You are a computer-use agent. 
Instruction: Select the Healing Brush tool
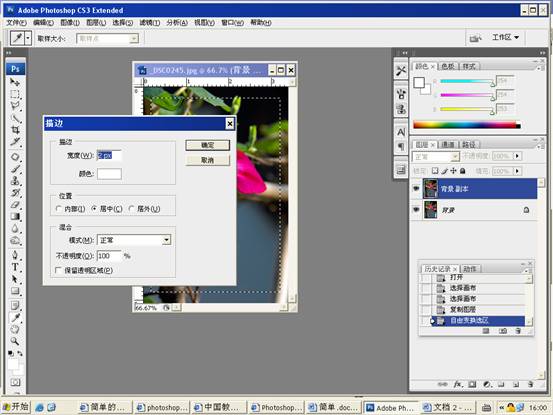pyautogui.click(x=15, y=157)
